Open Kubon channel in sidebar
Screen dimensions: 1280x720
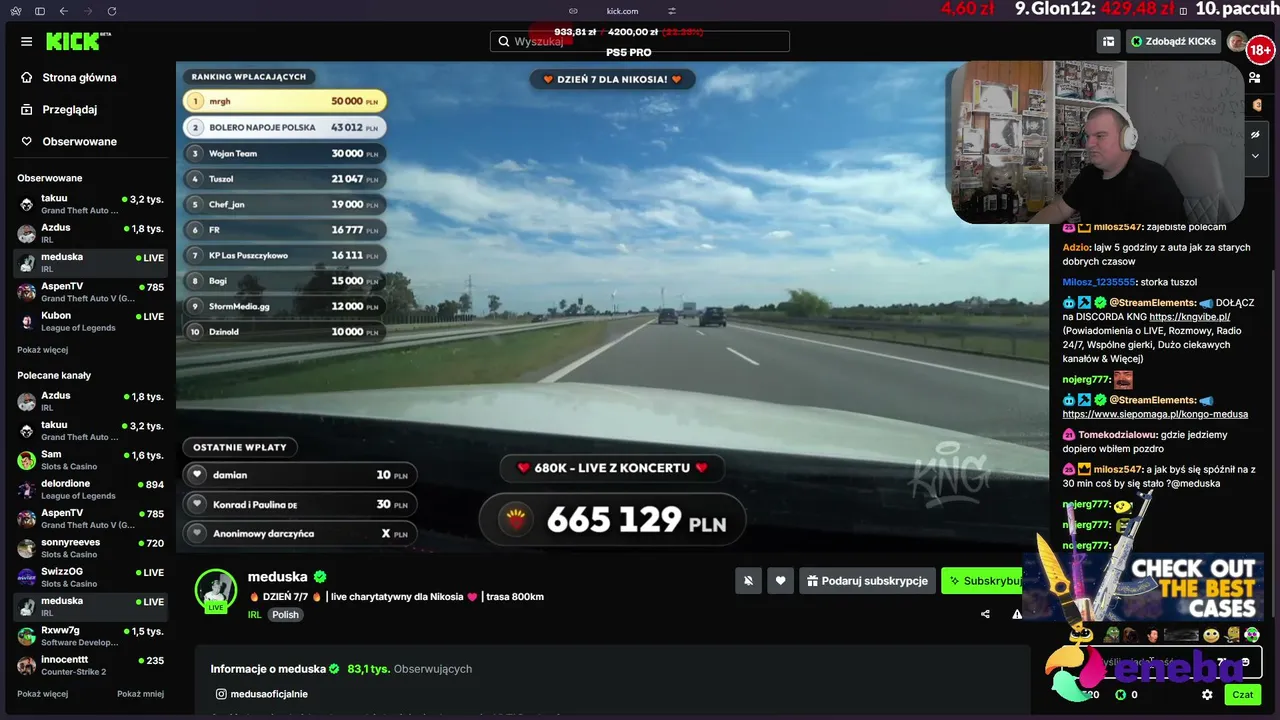point(90,321)
